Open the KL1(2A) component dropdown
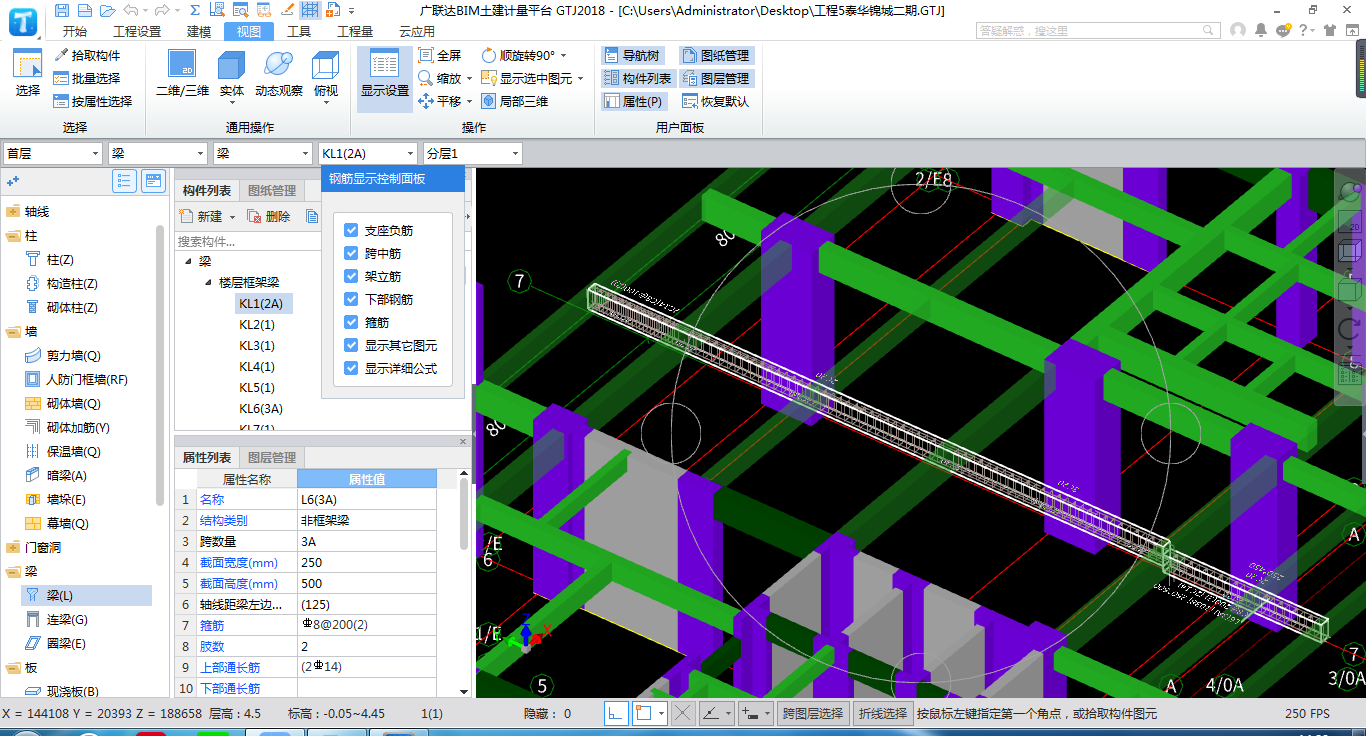Viewport: 1366px width, 736px height. [x=367, y=153]
